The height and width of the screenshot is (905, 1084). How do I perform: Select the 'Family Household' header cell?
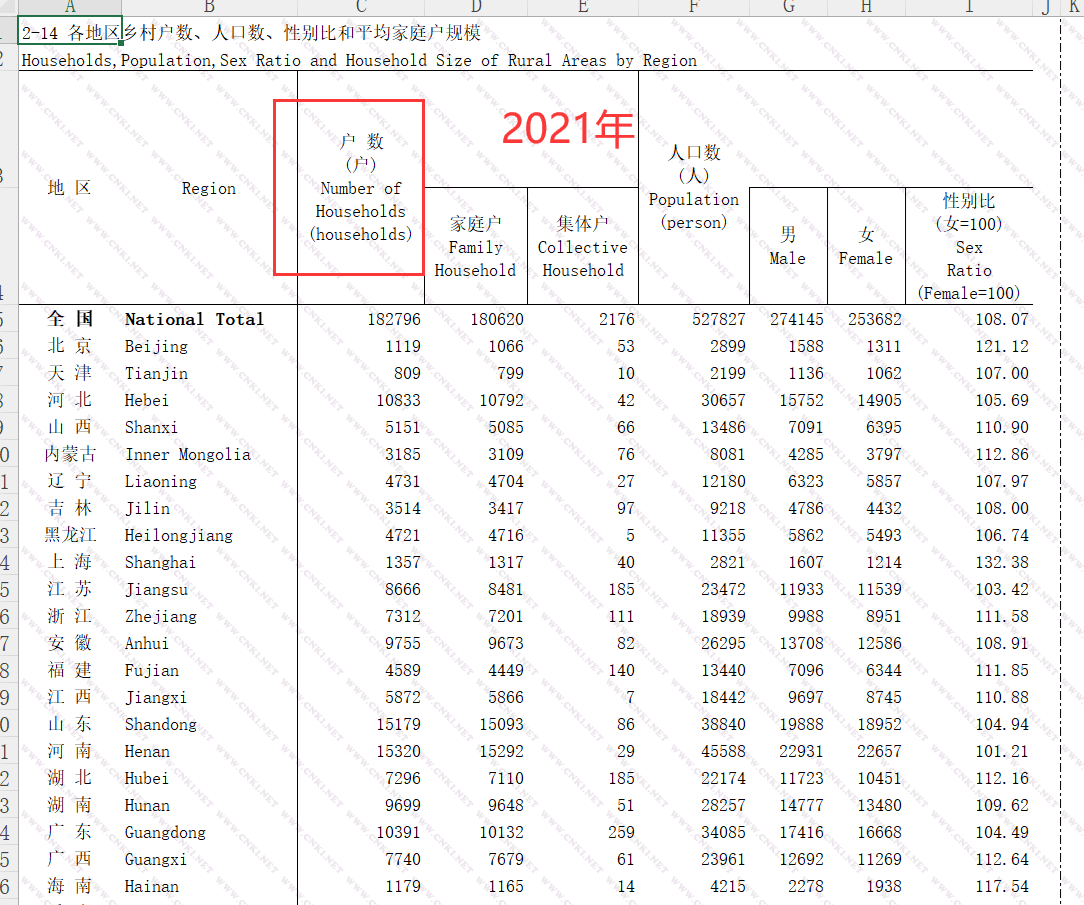pos(476,246)
